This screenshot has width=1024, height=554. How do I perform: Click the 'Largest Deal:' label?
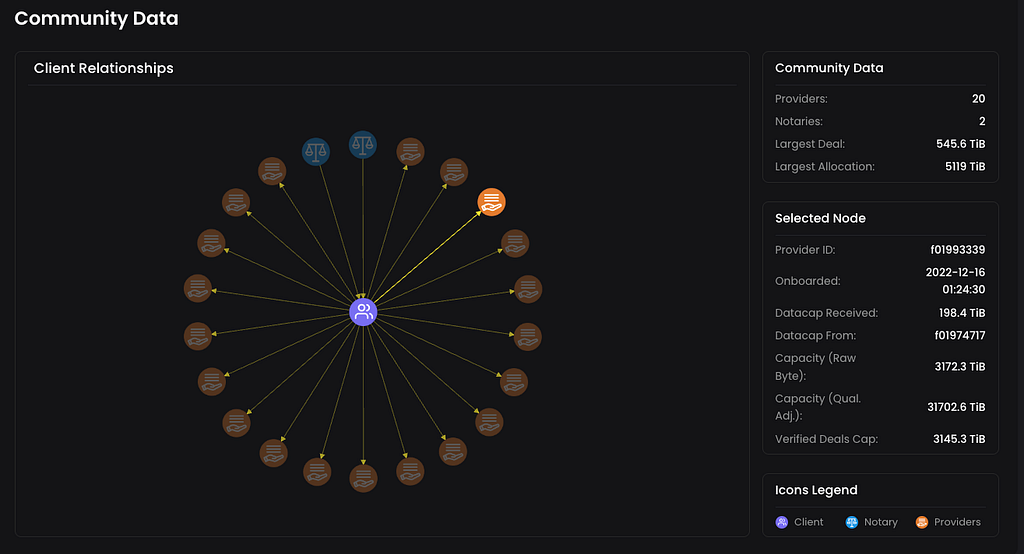810,144
